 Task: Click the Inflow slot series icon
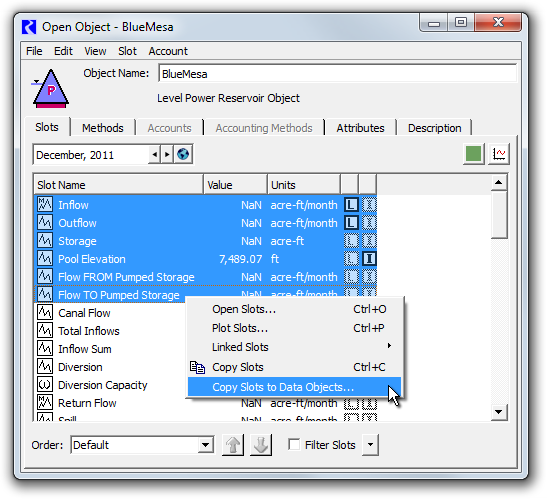pyautogui.click(x=45, y=204)
